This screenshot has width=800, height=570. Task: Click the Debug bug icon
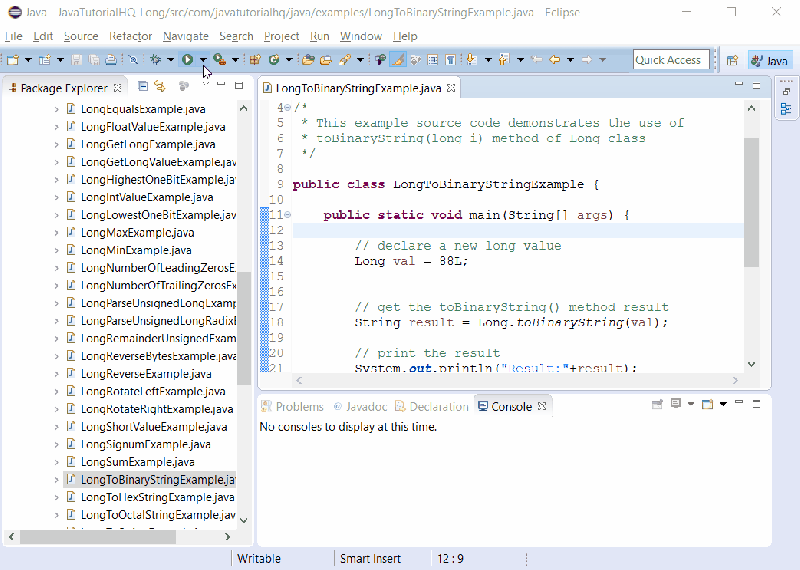point(156,60)
